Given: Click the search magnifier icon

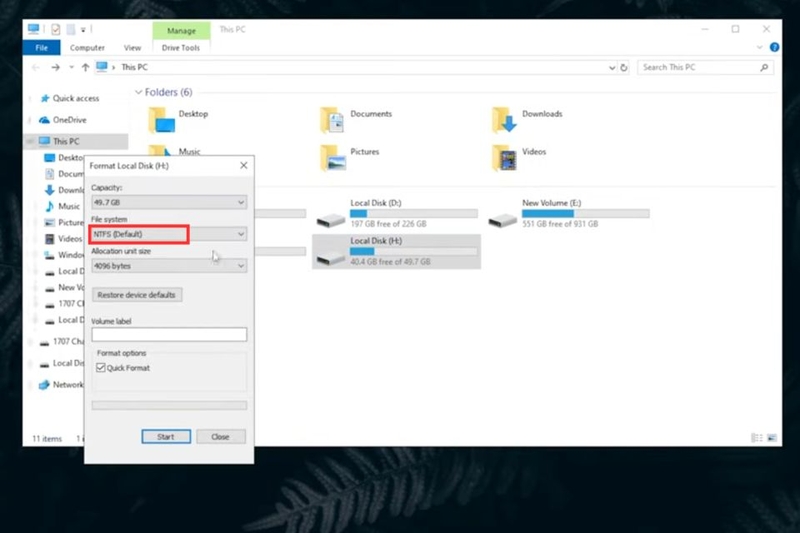Looking at the screenshot, I should coord(764,67).
